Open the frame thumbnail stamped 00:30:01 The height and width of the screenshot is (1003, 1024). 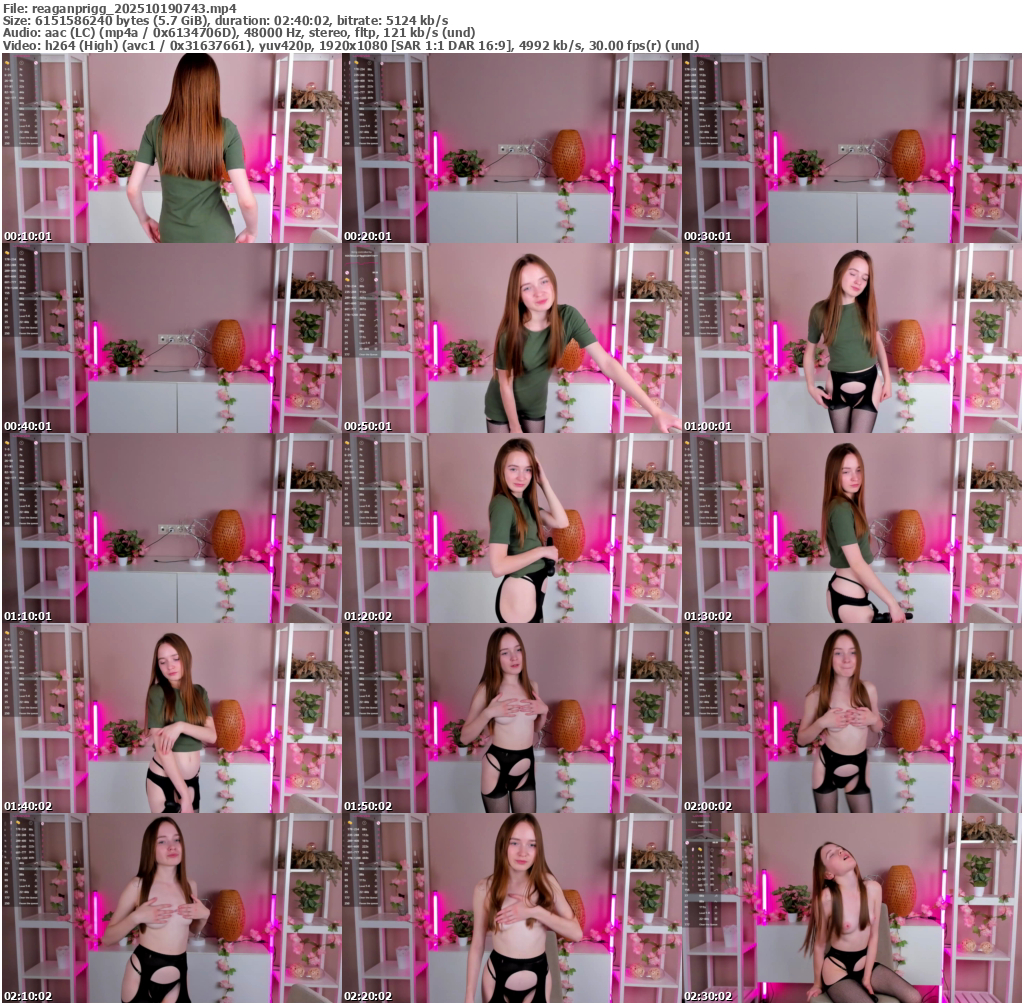click(852, 148)
